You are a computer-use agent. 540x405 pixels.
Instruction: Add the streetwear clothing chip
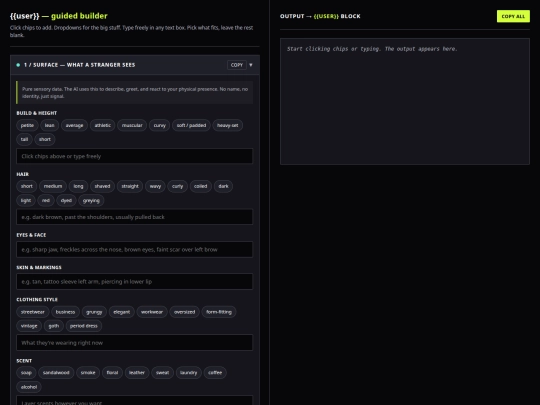tap(33, 312)
